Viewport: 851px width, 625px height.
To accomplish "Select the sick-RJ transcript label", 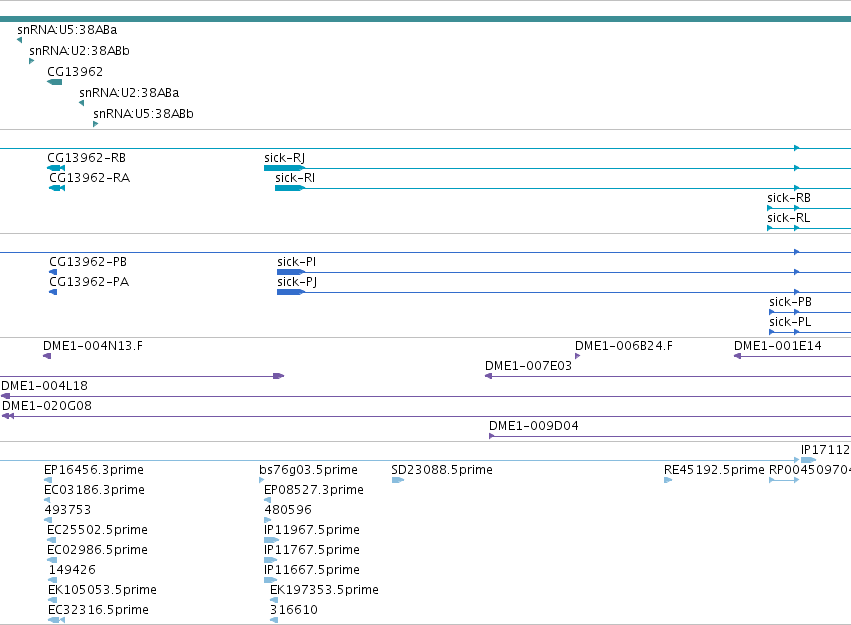I will click(284, 158).
